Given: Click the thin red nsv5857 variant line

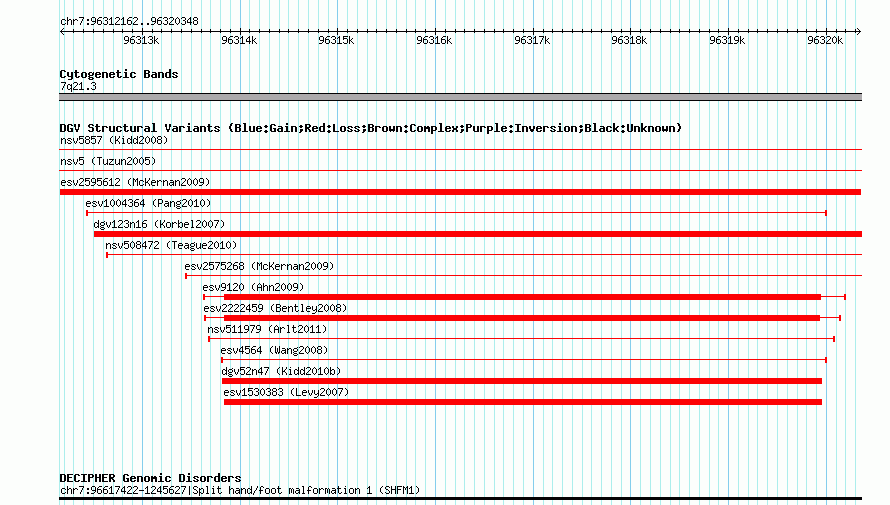Looking at the screenshot, I should coord(460,150).
